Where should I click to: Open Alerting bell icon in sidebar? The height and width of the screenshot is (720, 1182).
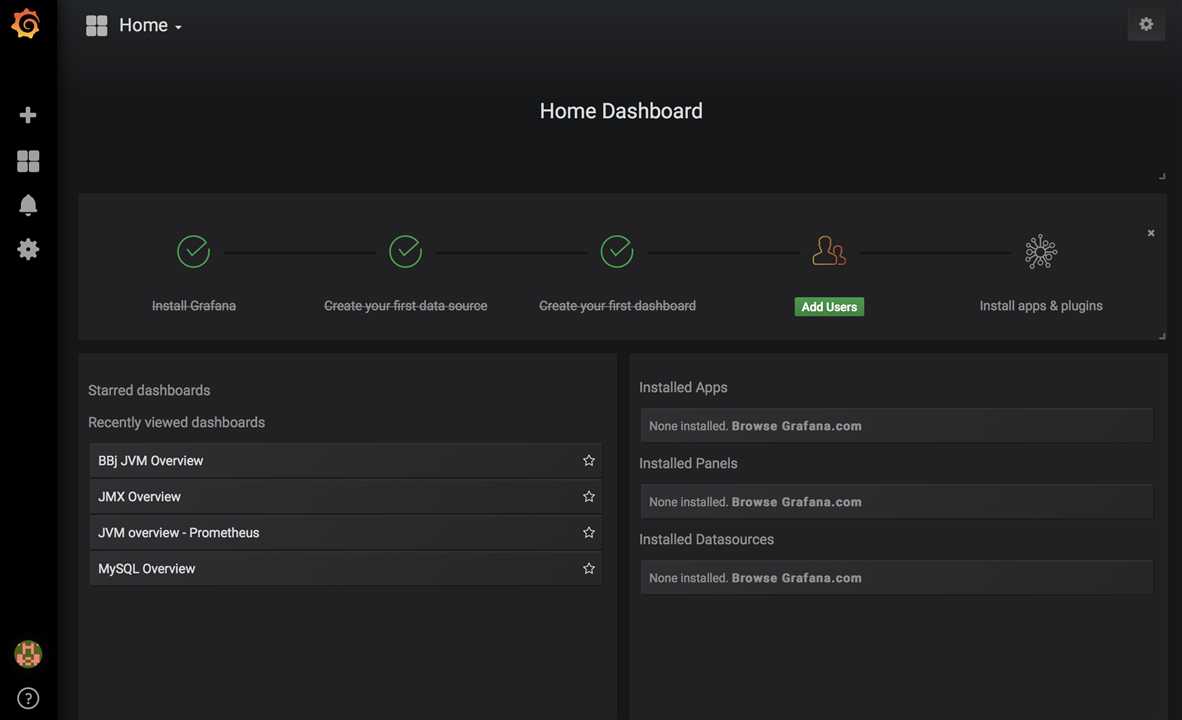pos(28,205)
